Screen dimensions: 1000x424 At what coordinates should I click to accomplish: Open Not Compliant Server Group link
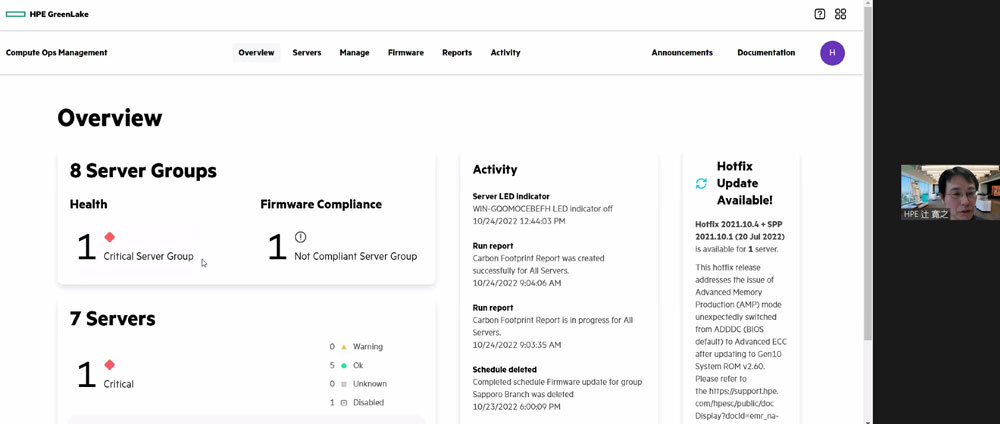tap(355, 256)
